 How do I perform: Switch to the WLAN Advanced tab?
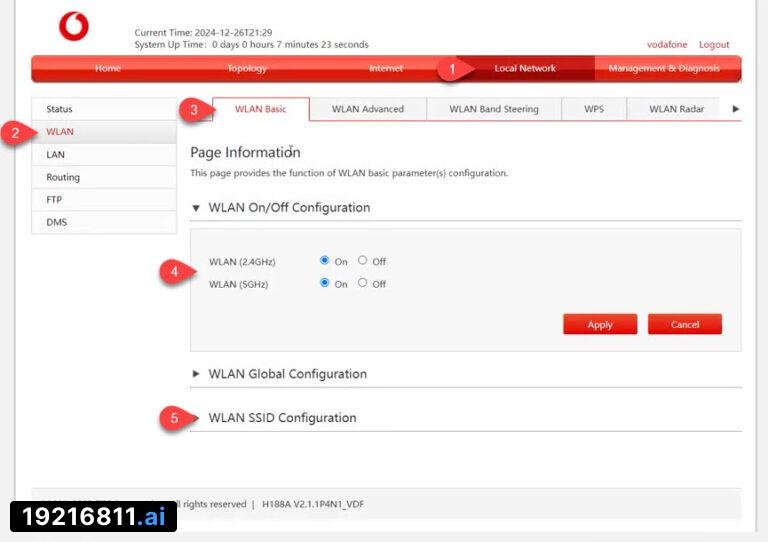tap(368, 109)
